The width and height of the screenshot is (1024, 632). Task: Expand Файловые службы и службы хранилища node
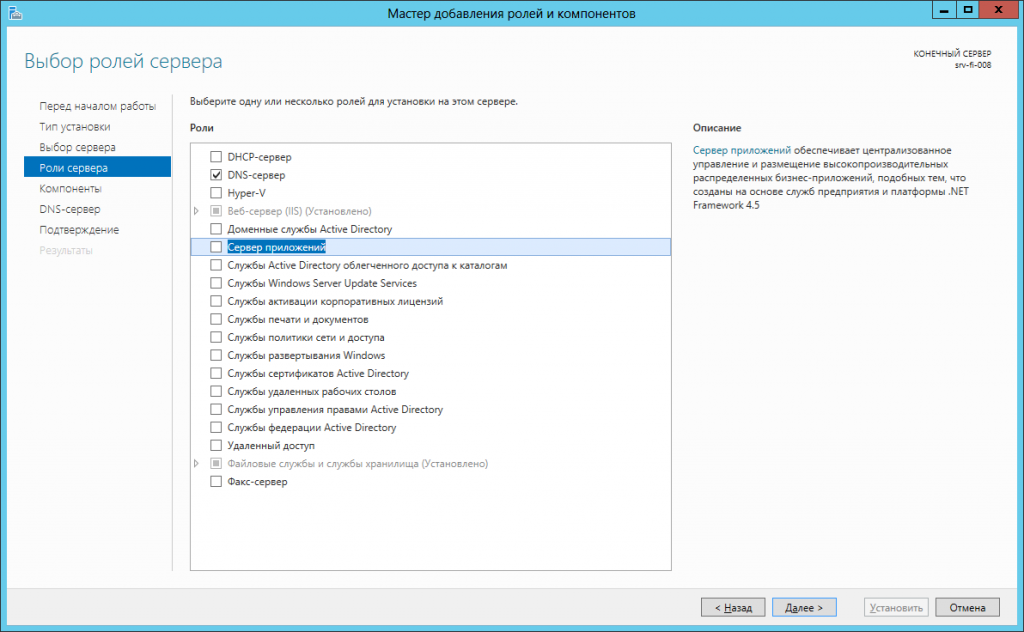(197, 464)
